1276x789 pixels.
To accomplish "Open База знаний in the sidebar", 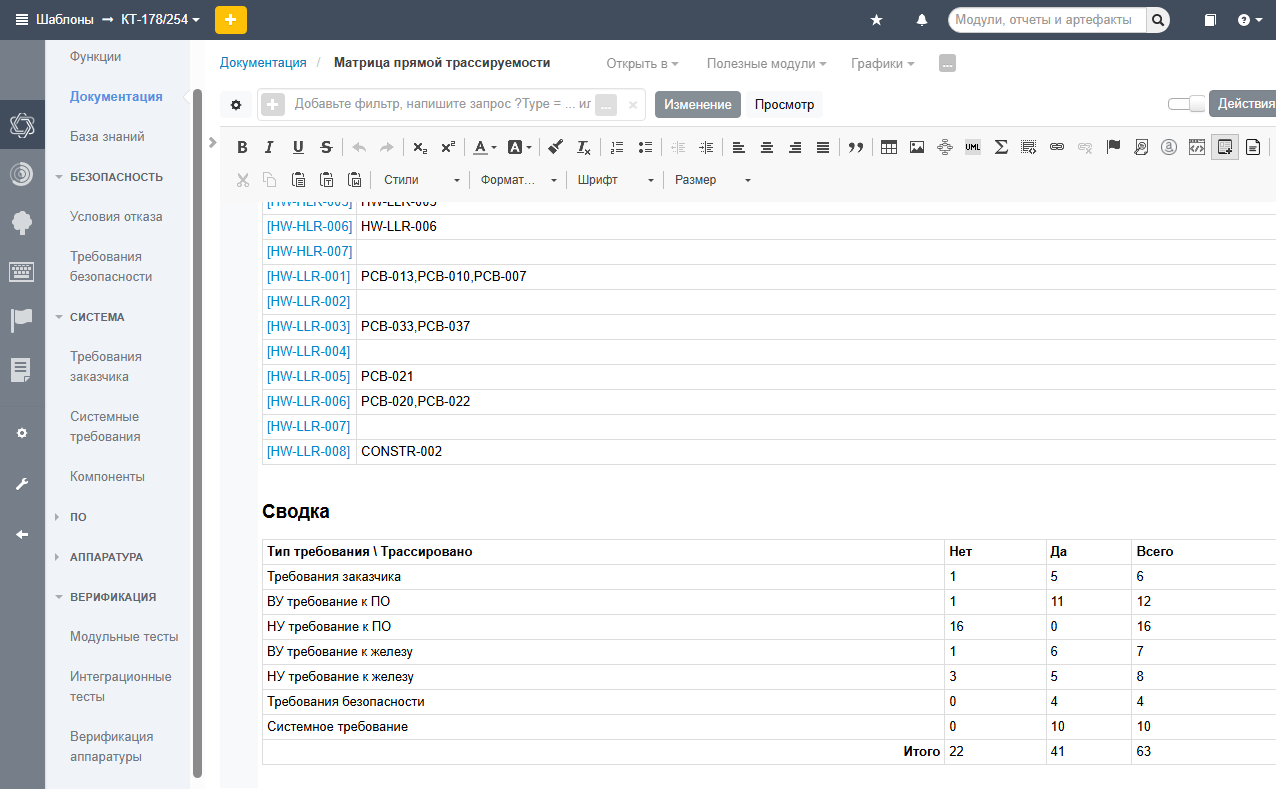I will point(107,137).
